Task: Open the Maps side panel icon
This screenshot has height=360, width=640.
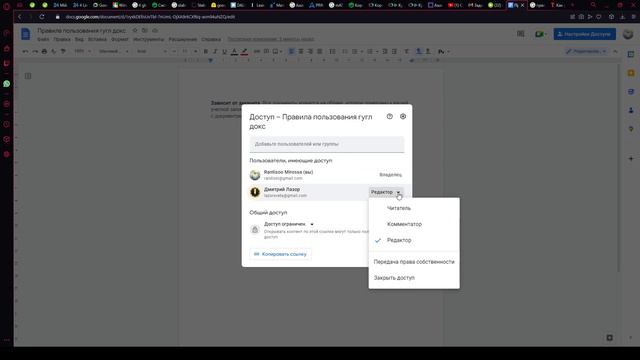Action: pos(631,129)
